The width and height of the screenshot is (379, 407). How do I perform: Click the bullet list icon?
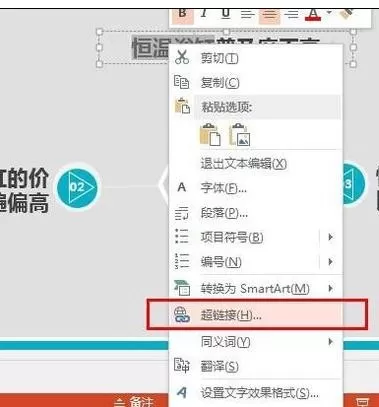coord(182,236)
